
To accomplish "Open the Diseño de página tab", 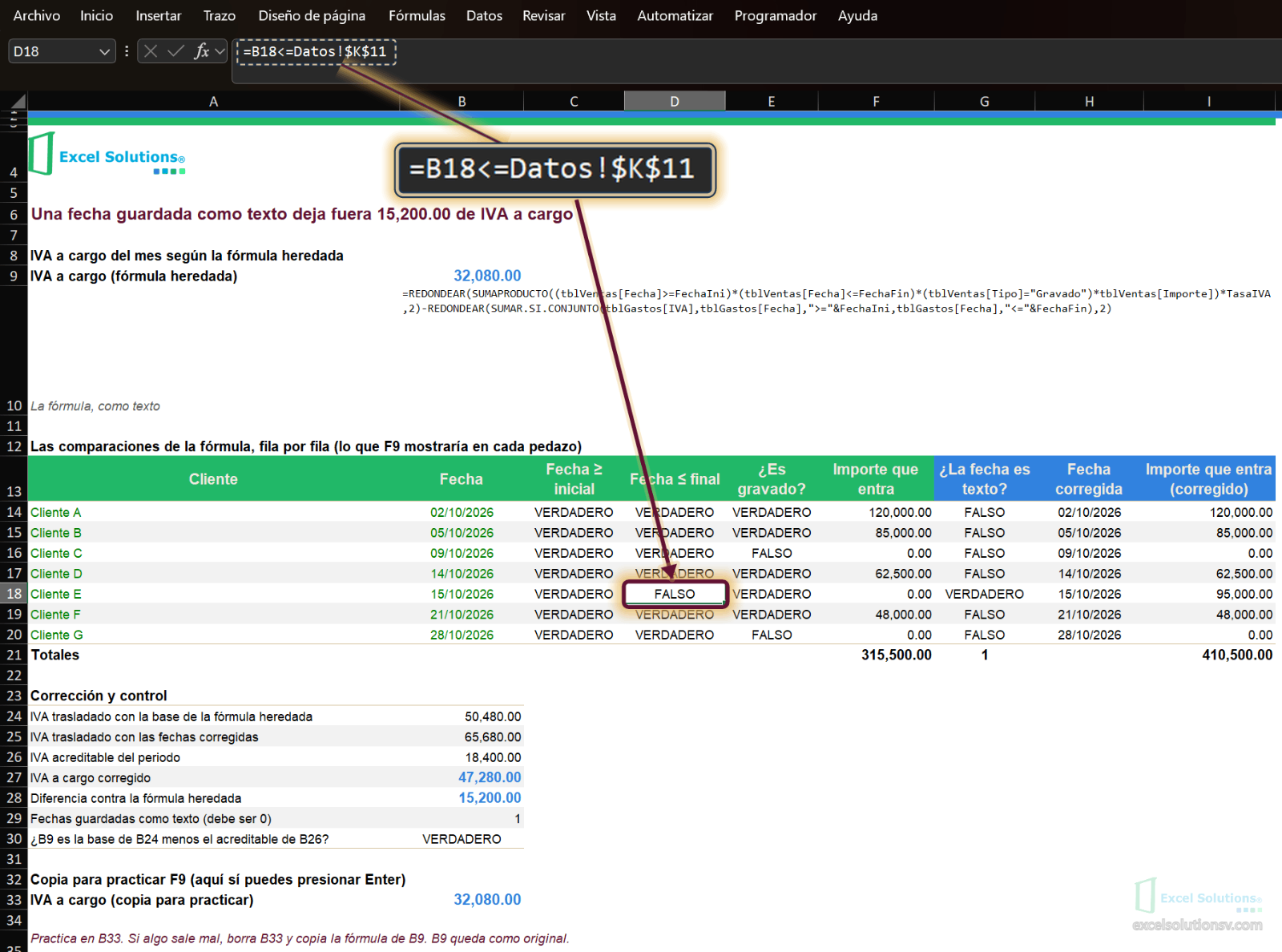I will click(312, 15).
